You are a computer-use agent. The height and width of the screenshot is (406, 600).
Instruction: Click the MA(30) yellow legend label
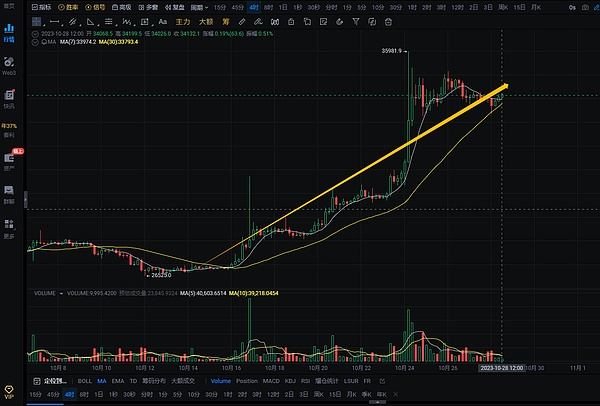click(x=120, y=43)
